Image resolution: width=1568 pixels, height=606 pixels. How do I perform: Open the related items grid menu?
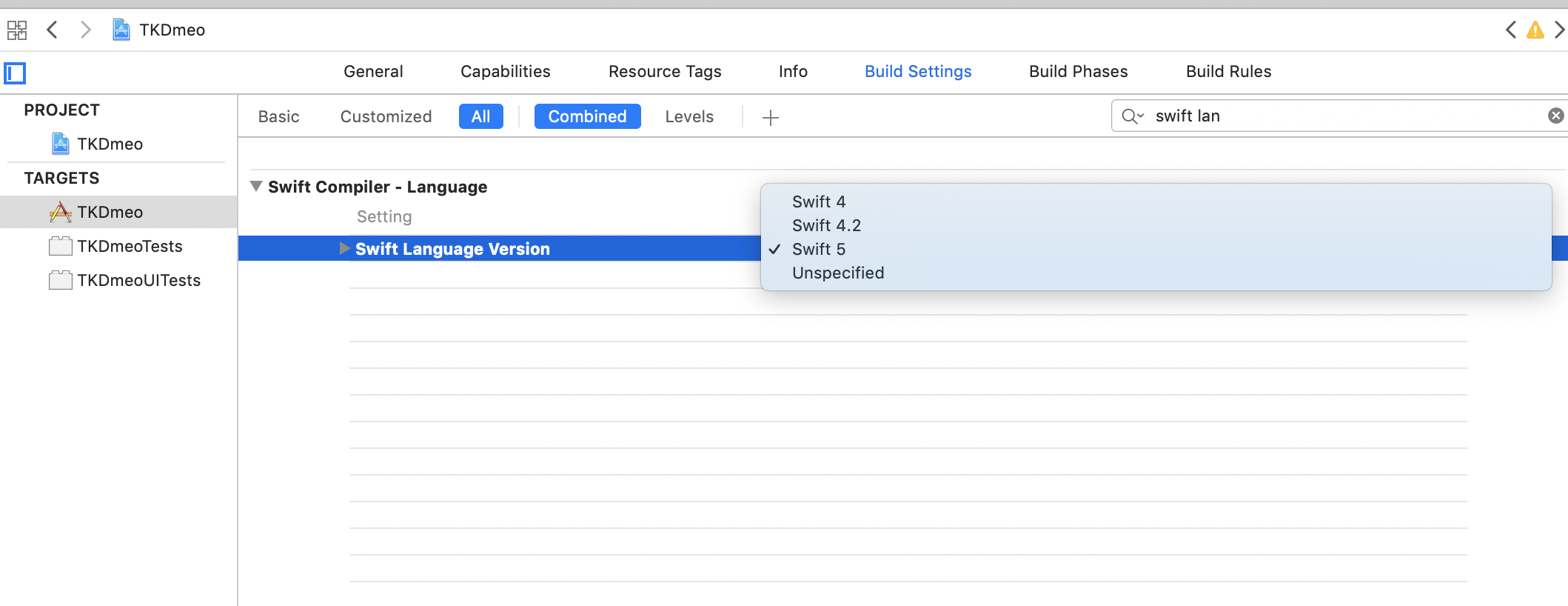tap(16, 30)
